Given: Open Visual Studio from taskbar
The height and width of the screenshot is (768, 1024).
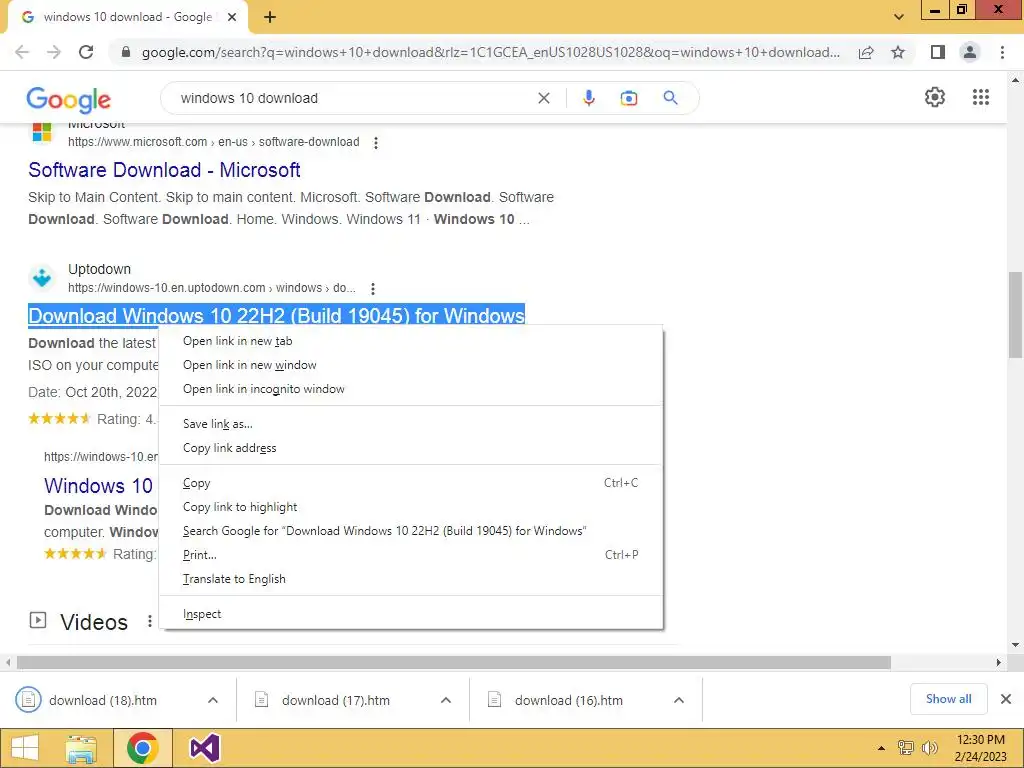Looking at the screenshot, I should click(x=204, y=748).
